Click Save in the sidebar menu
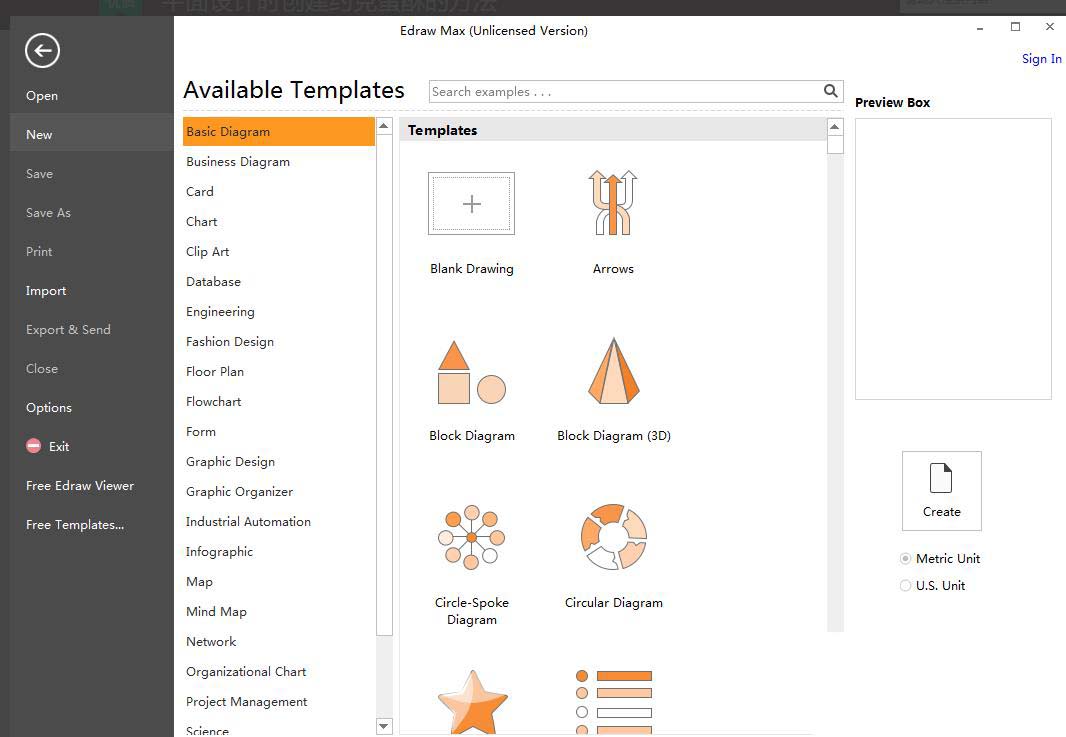The width and height of the screenshot is (1066, 737). [x=39, y=173]
